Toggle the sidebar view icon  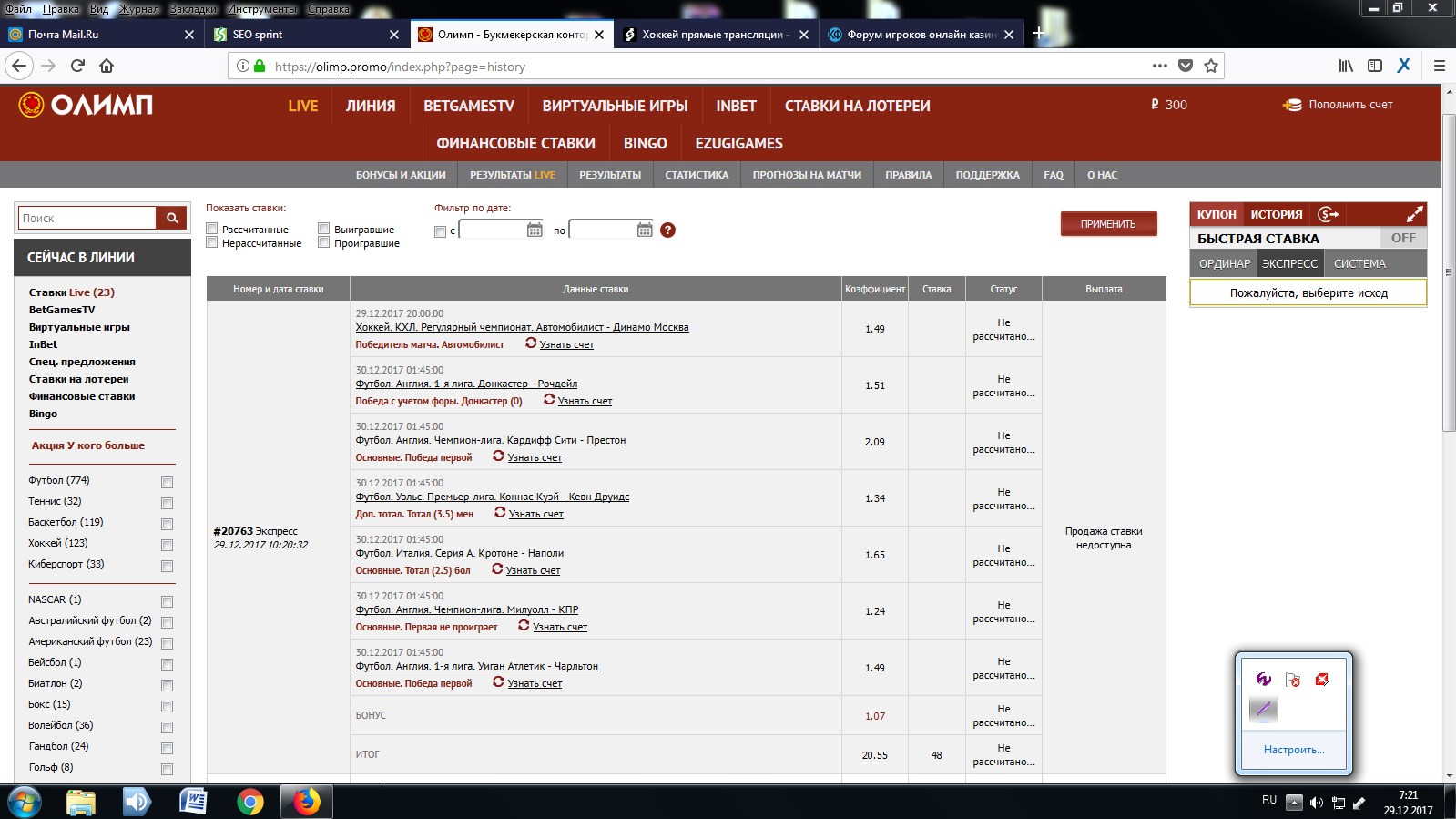(1375, 66)
